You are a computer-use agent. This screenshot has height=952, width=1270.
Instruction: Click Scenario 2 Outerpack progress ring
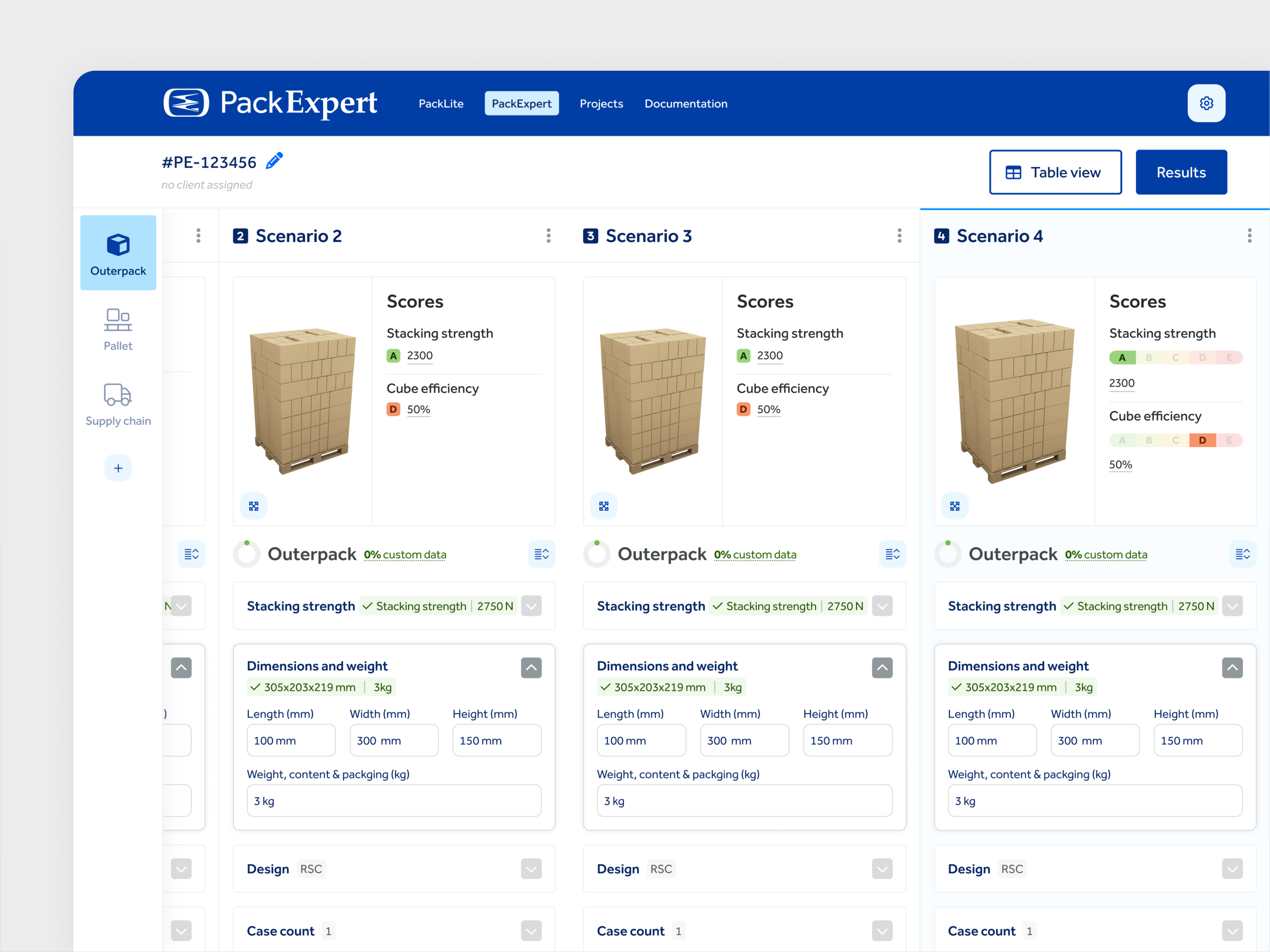click(x=247, y=554)
